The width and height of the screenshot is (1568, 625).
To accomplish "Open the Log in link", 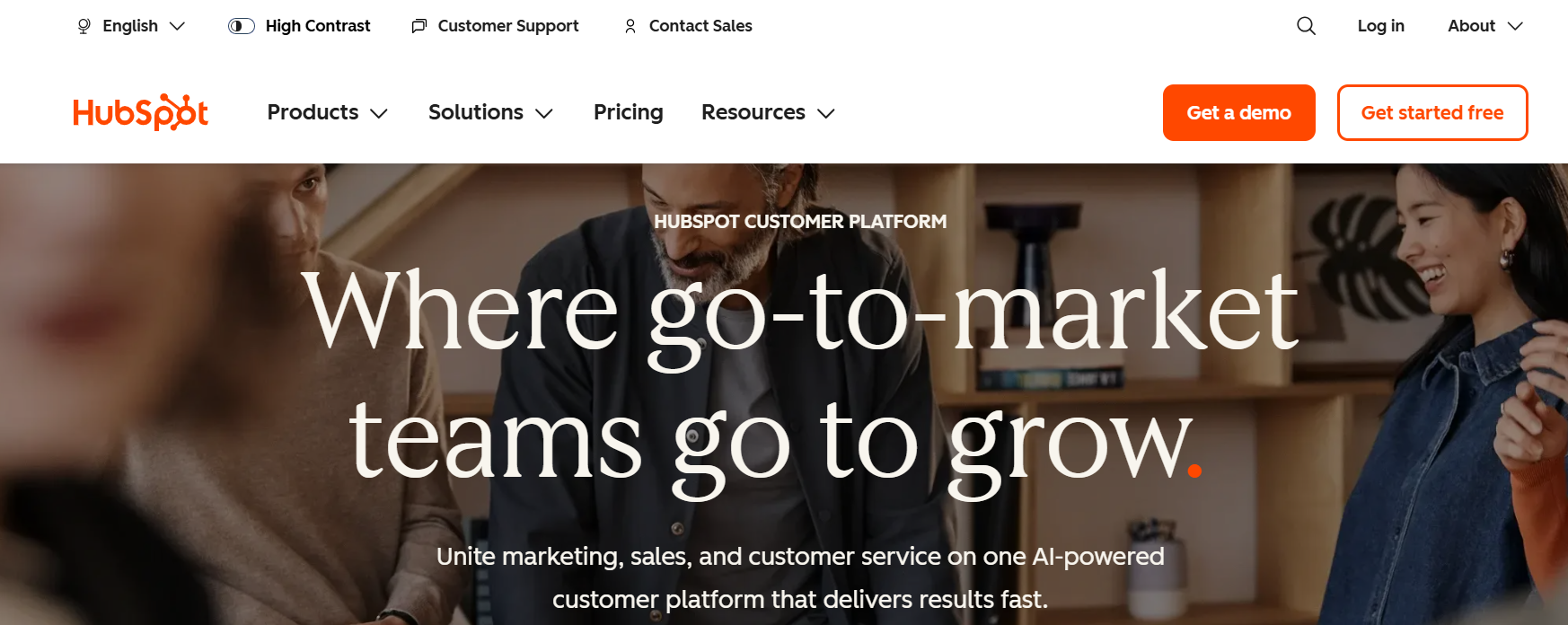I will coord(1381,26).
